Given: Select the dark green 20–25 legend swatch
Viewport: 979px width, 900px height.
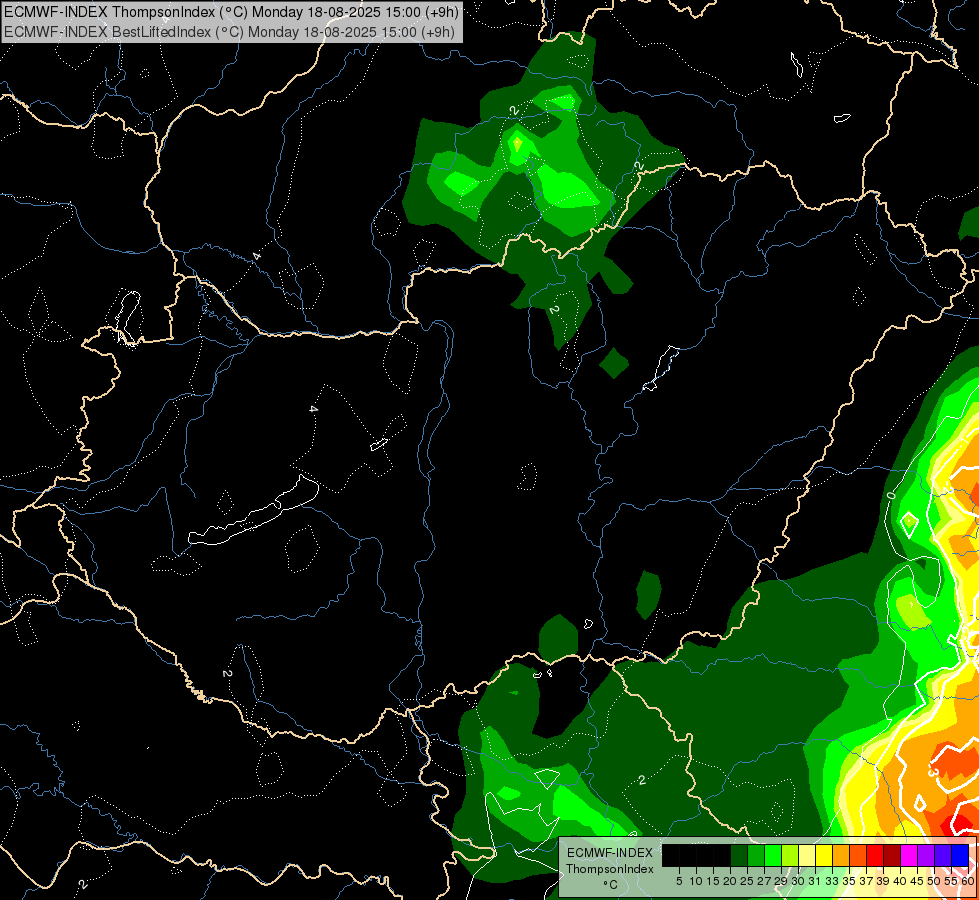Looking at the screenshot, I should coord(739,856).
